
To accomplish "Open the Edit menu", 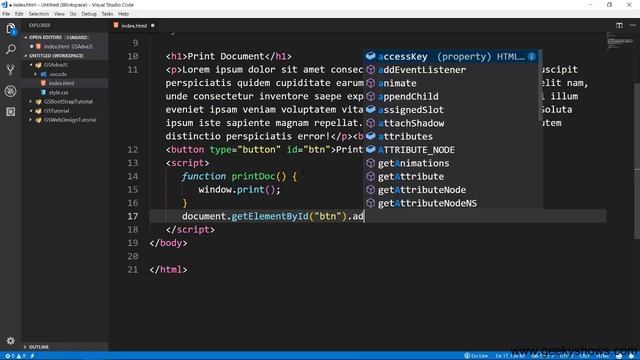I will 19,14.
